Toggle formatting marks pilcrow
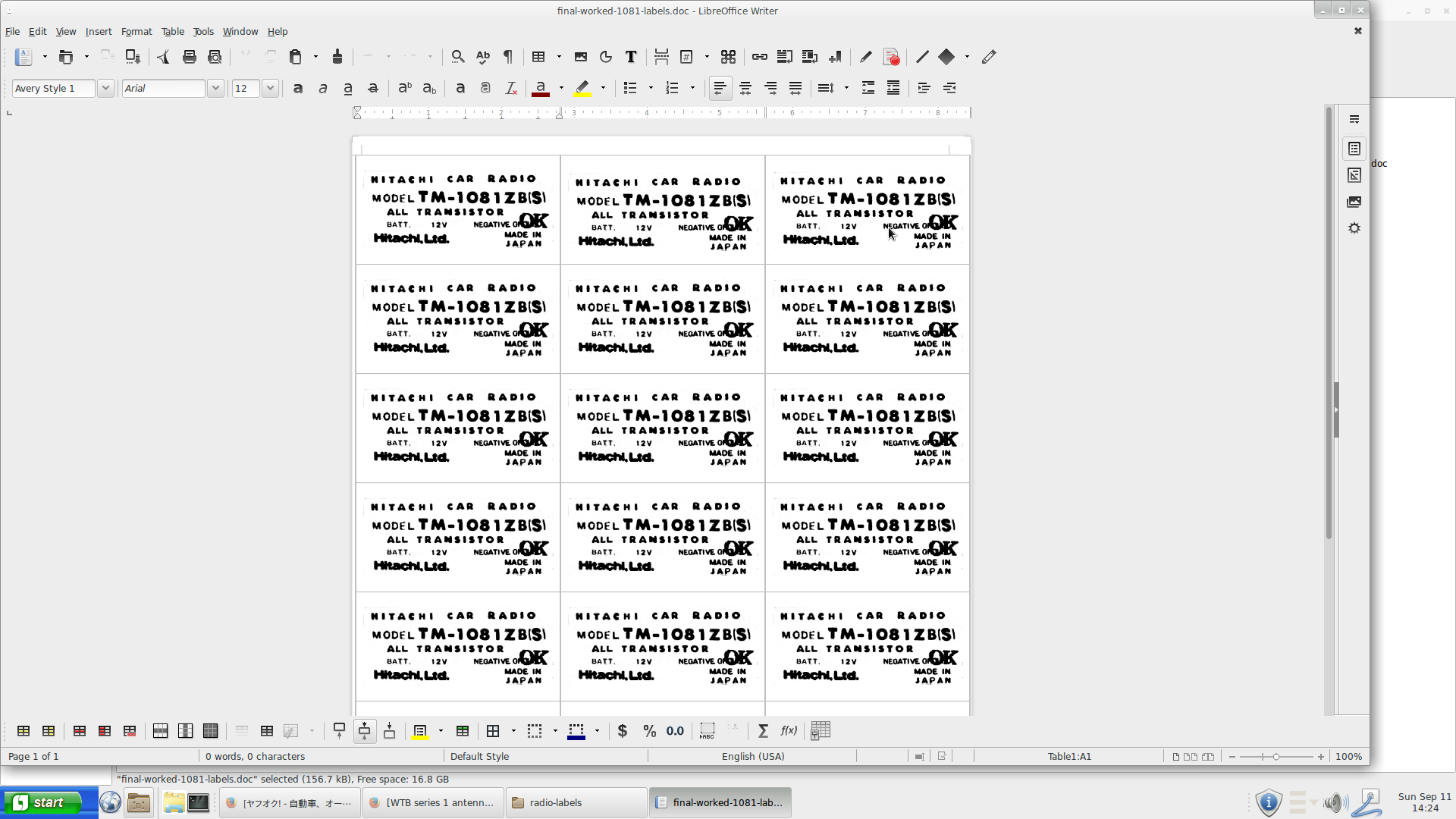Screen dimensions: 1456x819 [x=508, y=57]
